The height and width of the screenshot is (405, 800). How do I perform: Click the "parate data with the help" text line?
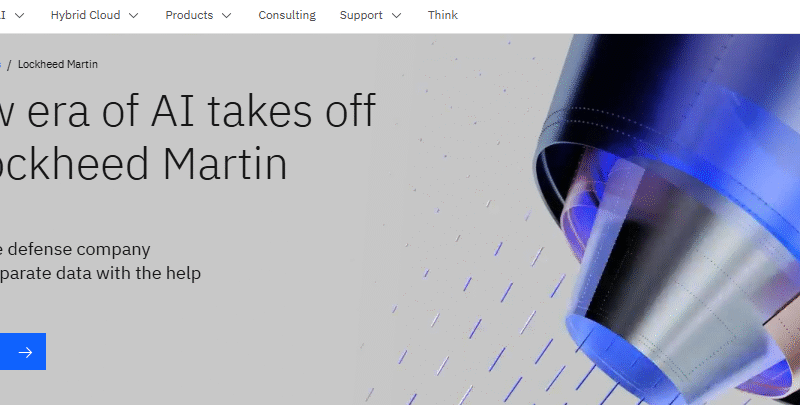101,273
